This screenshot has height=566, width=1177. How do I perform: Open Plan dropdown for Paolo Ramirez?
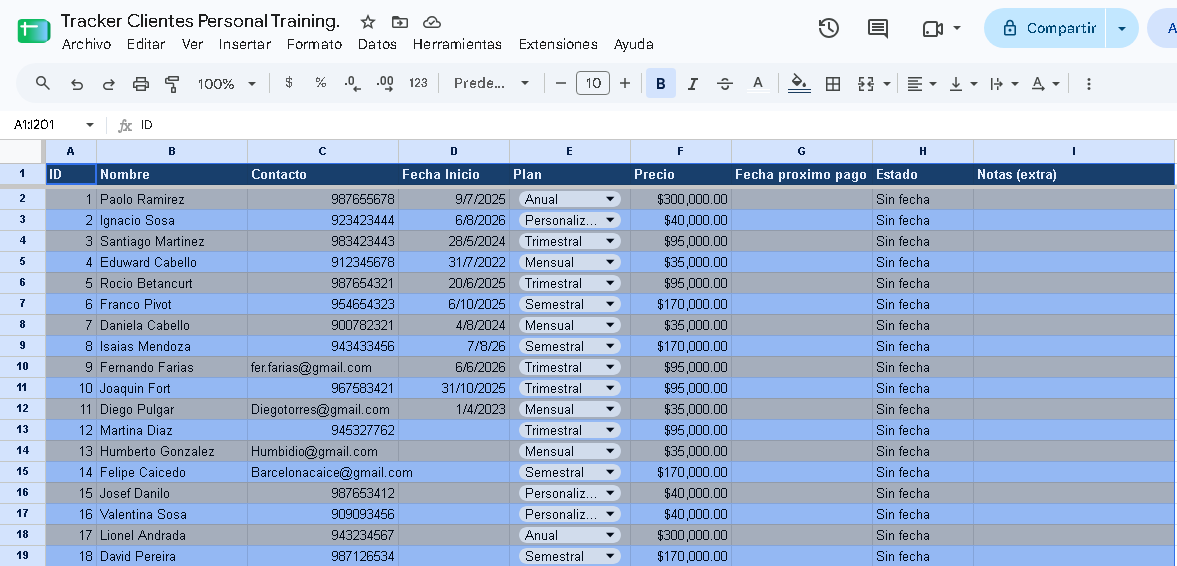tap(611, 199)
